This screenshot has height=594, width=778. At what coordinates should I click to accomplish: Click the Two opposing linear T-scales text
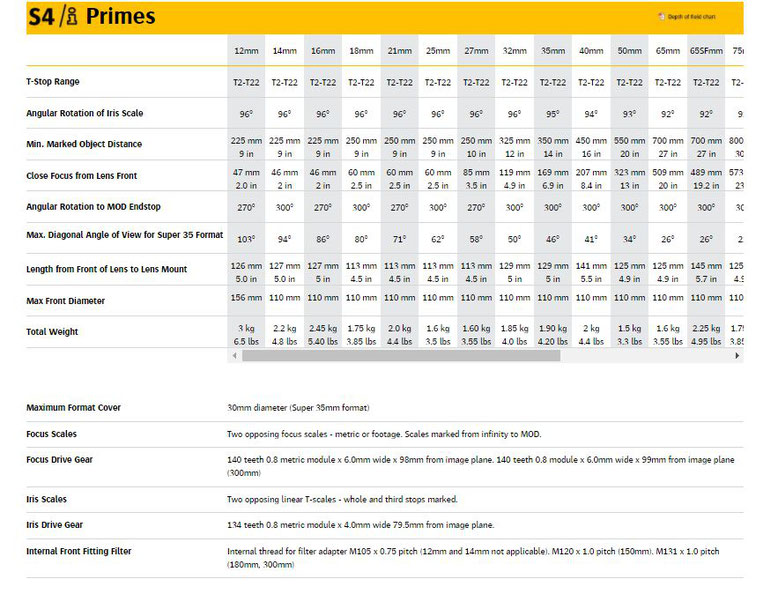click(342, 499)
